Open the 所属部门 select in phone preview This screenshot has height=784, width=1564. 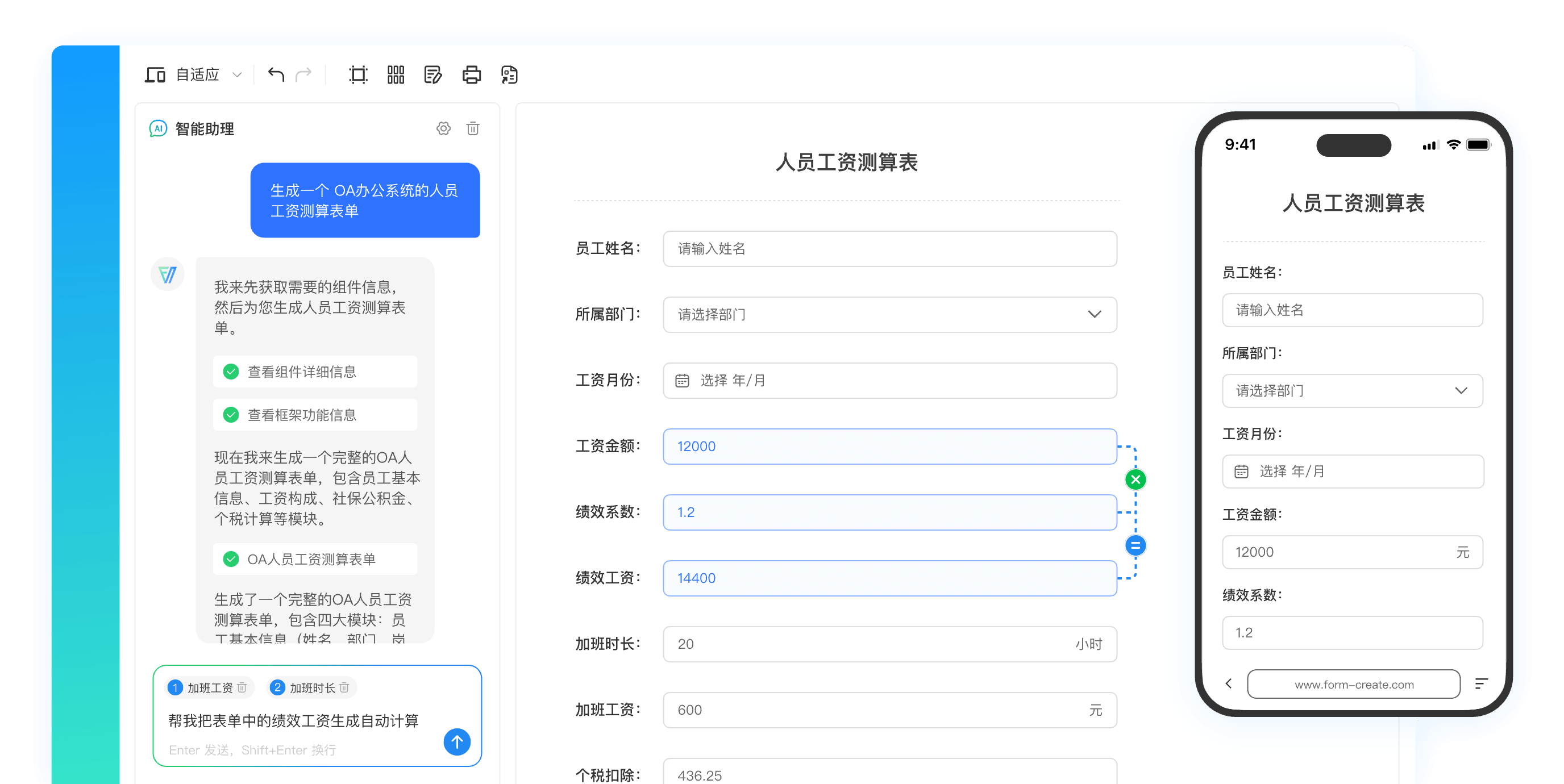(1352, 391)
